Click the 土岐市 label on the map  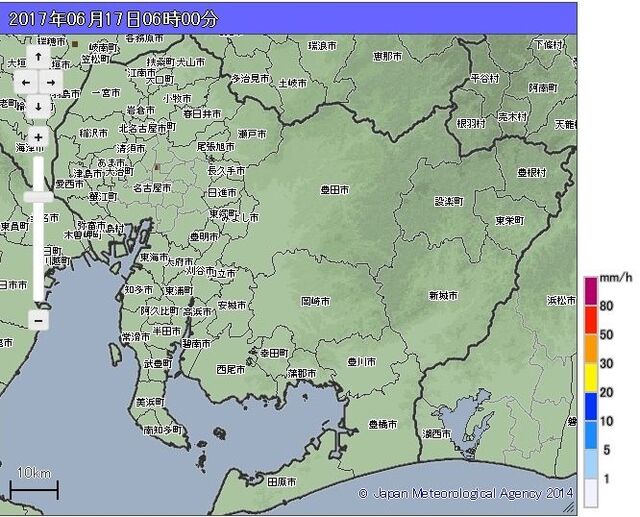(293, 83)
